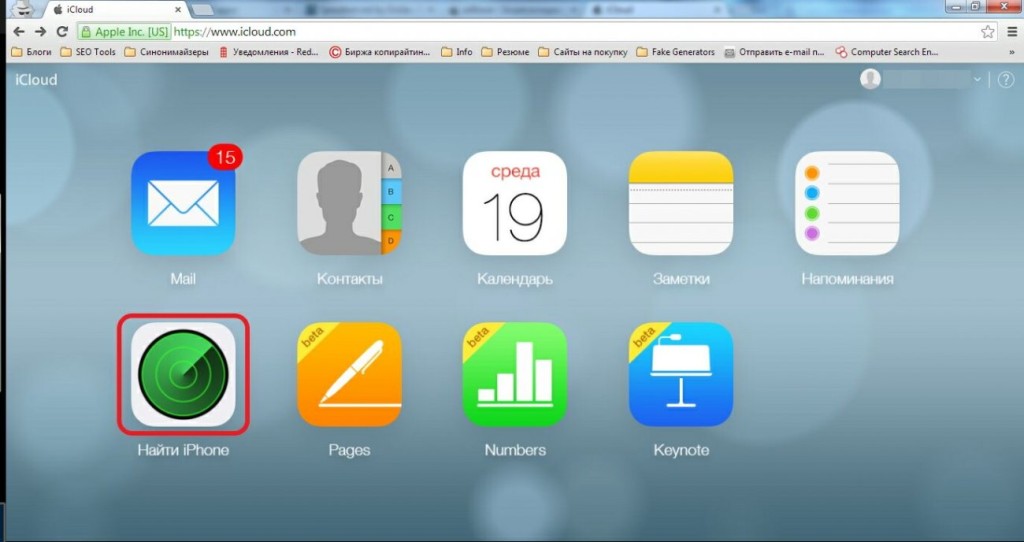Screen dimensions: 1024x542
Task: Open the Биржа копирайтин... bookmark
Action: click(380, 52)
